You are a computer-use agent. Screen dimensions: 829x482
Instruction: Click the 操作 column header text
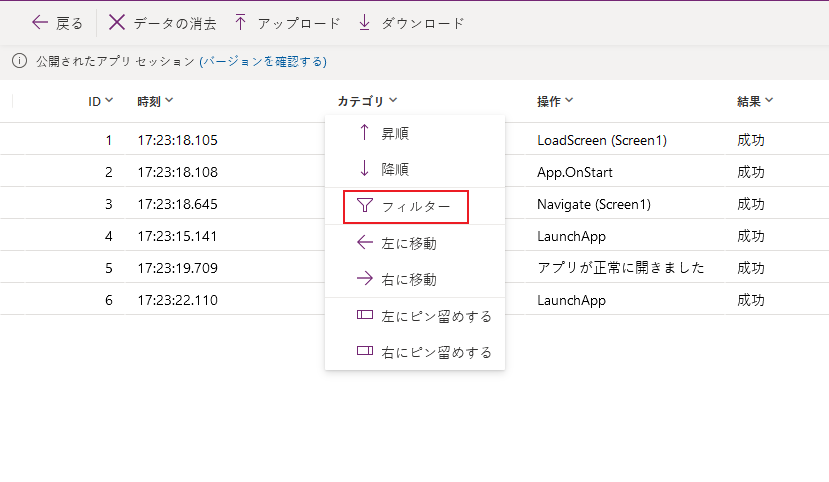[548, 101]
